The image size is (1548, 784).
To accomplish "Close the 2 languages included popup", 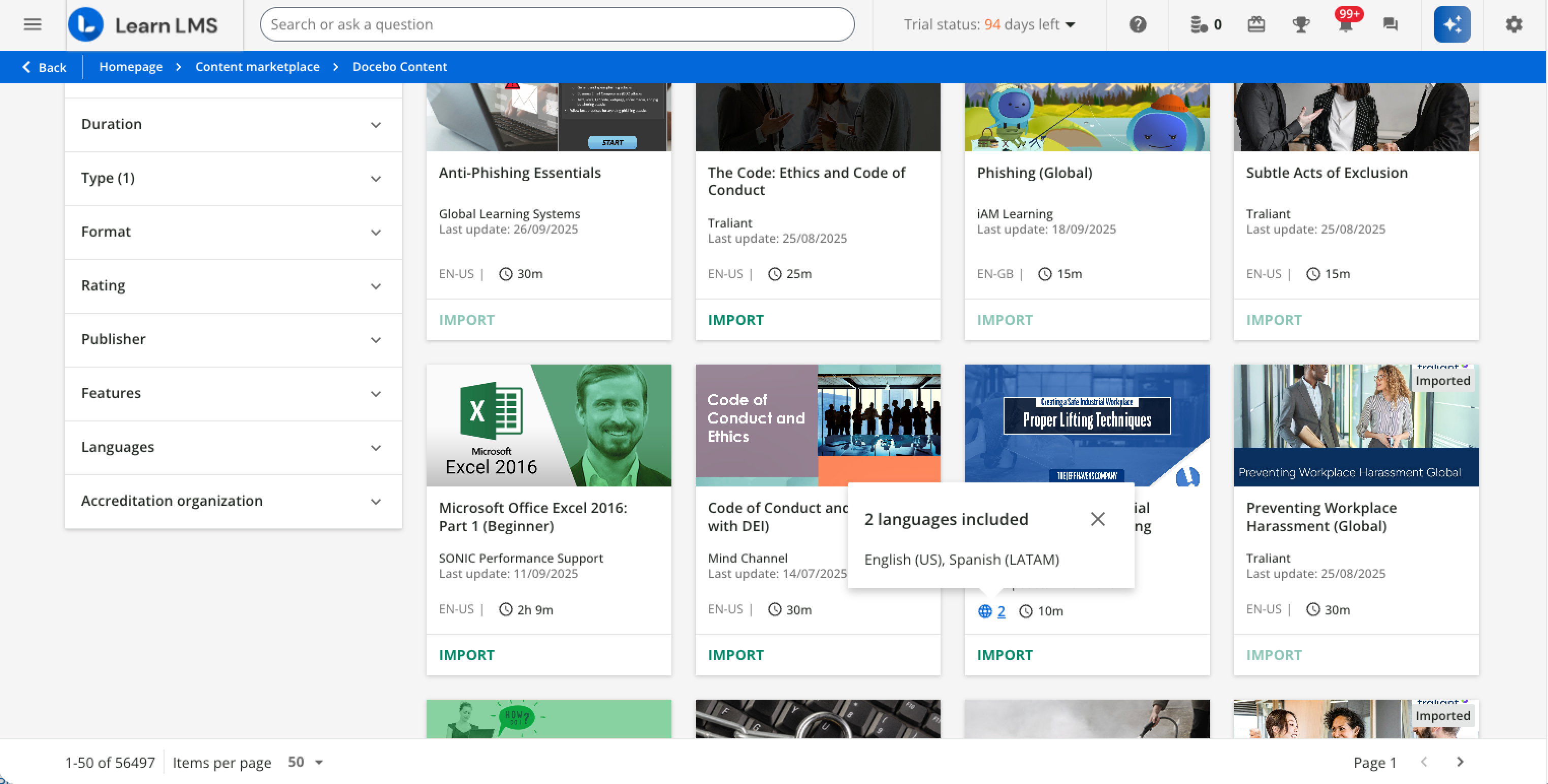I will pos(1098,519).
